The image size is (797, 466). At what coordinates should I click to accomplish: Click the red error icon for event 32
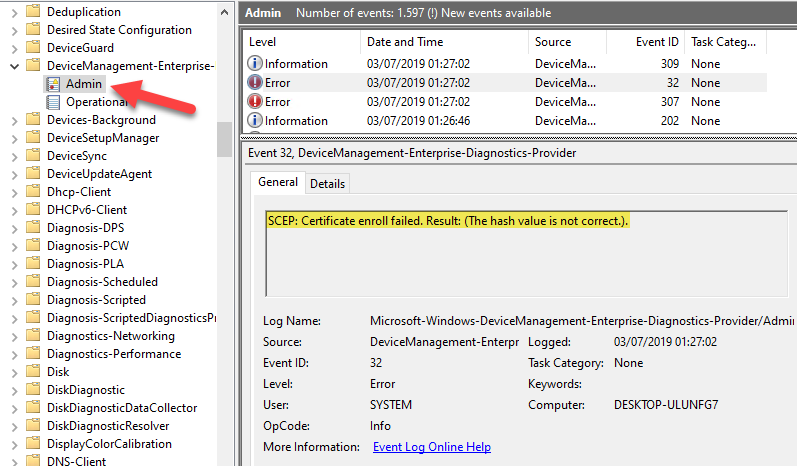tap(256, 83)
